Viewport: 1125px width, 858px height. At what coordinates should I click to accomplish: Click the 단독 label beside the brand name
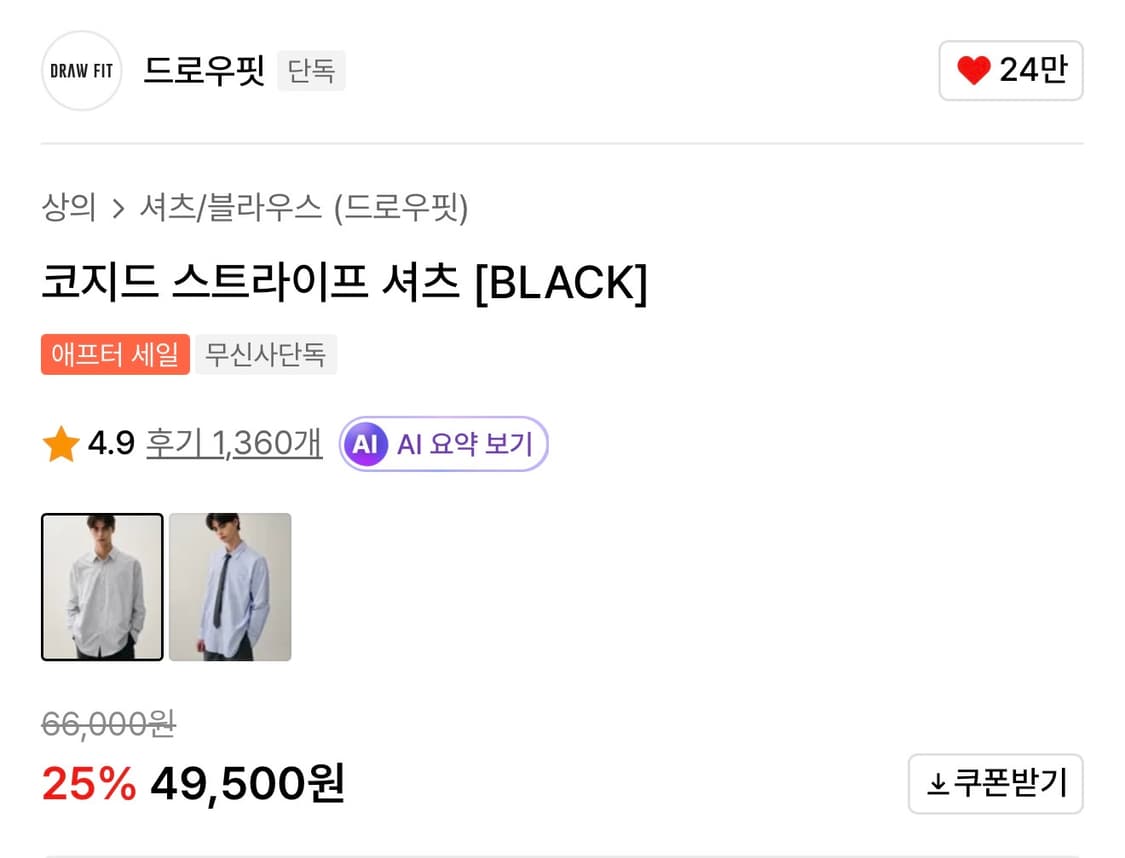311,70
